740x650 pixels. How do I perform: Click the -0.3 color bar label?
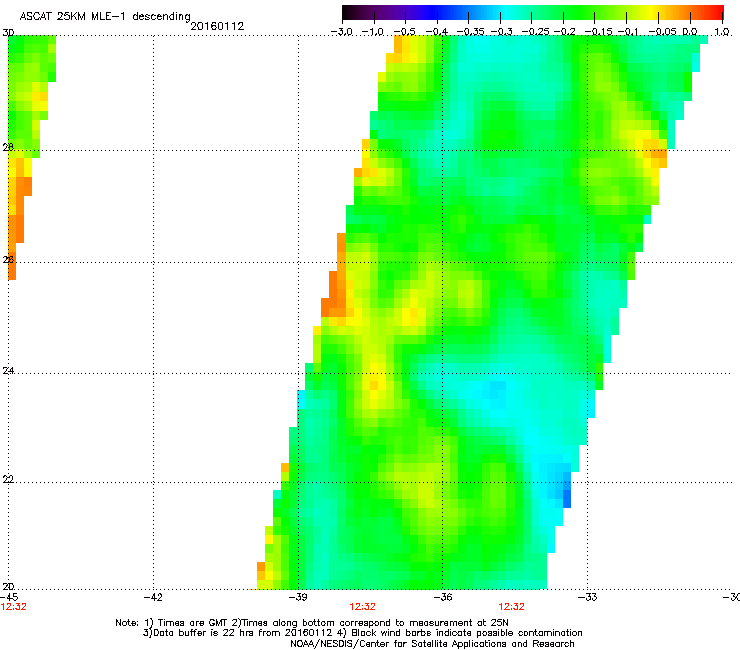(501, 32)
